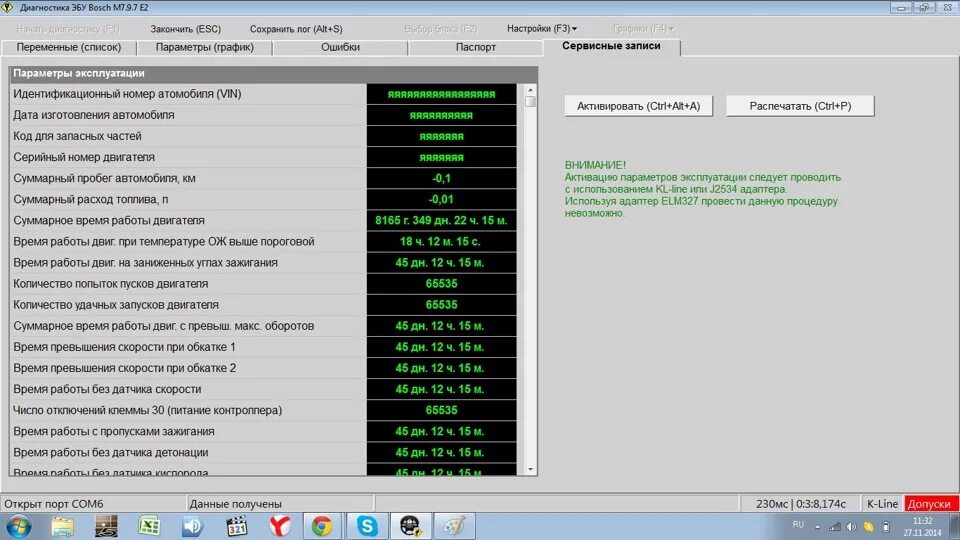Click the green ВНИМАНИЕ! warning heading
Image resolution: width=960 pixels, height=540 pixels.
595,165
